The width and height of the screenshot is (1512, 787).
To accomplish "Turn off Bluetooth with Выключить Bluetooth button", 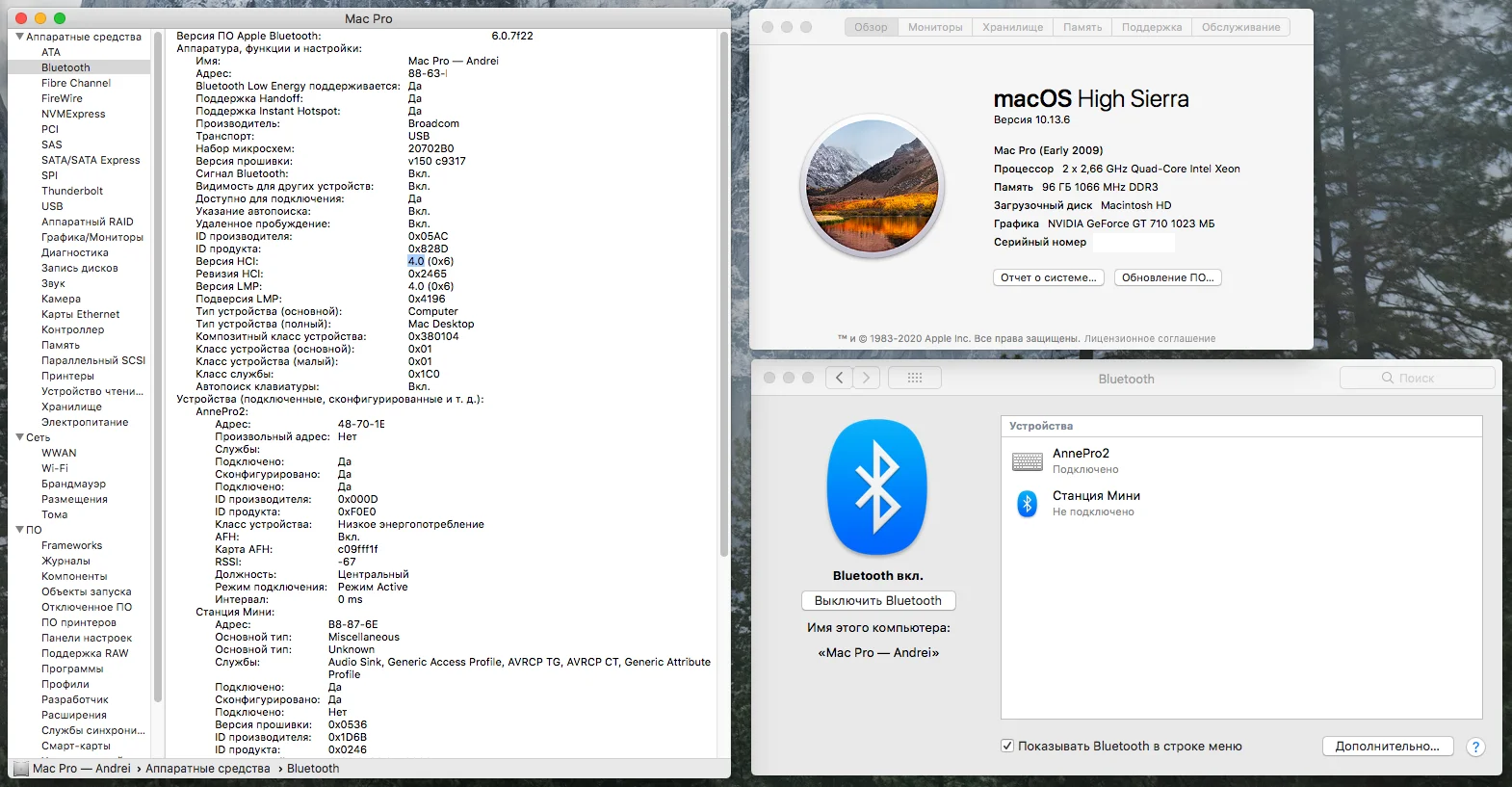I will tap(878, 600).
